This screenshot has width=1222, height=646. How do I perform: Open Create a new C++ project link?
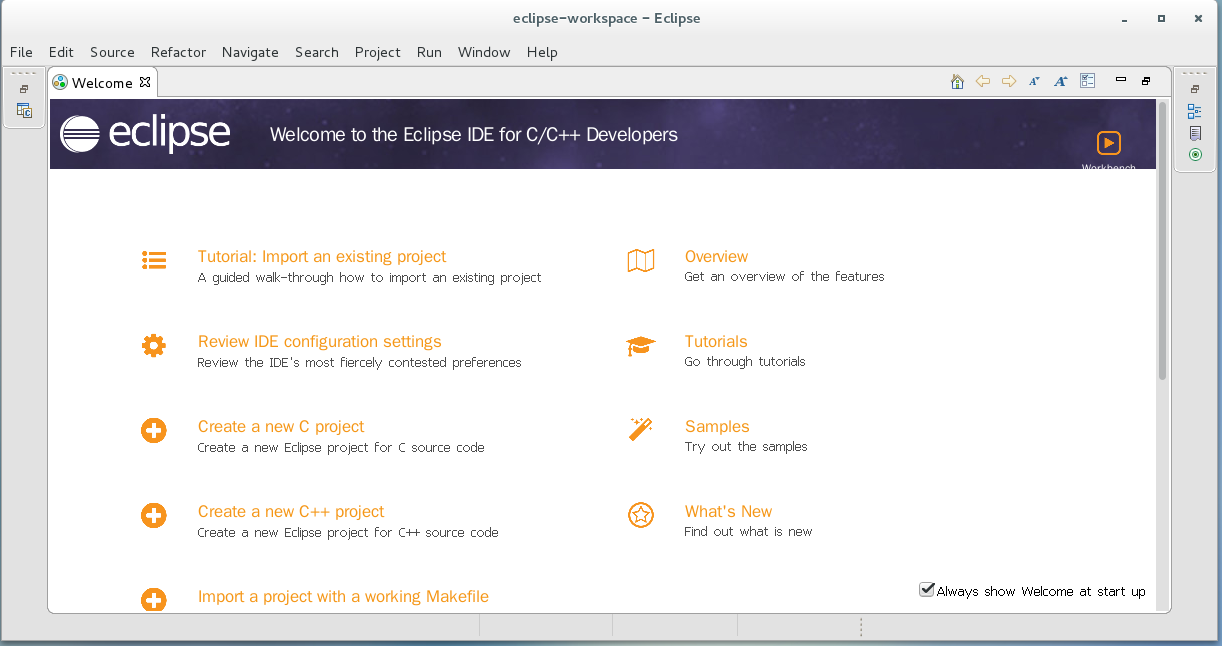click(x=291, y=512)
